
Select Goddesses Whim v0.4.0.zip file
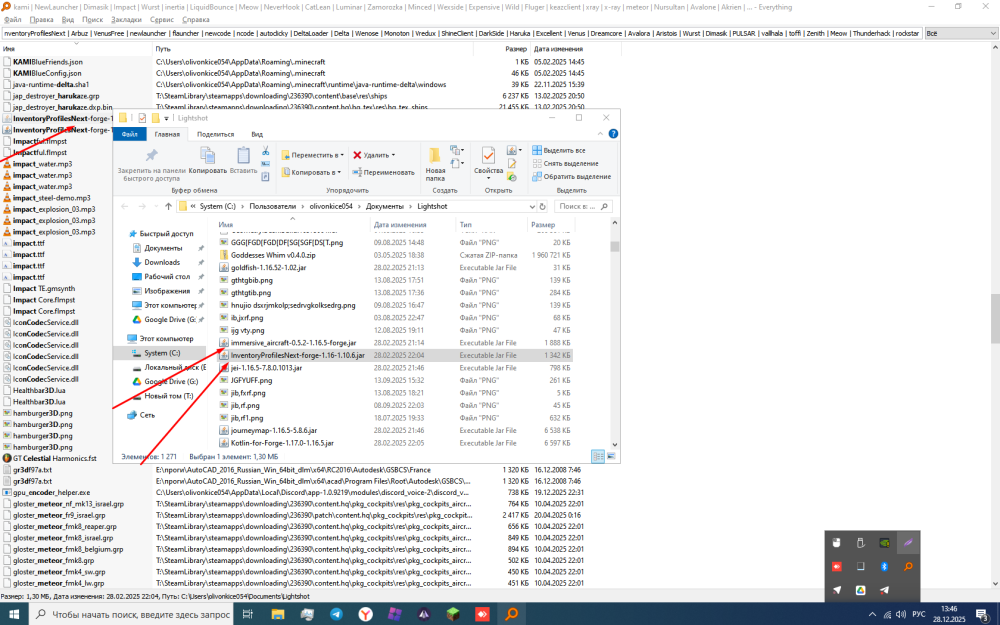click(273, 254)
